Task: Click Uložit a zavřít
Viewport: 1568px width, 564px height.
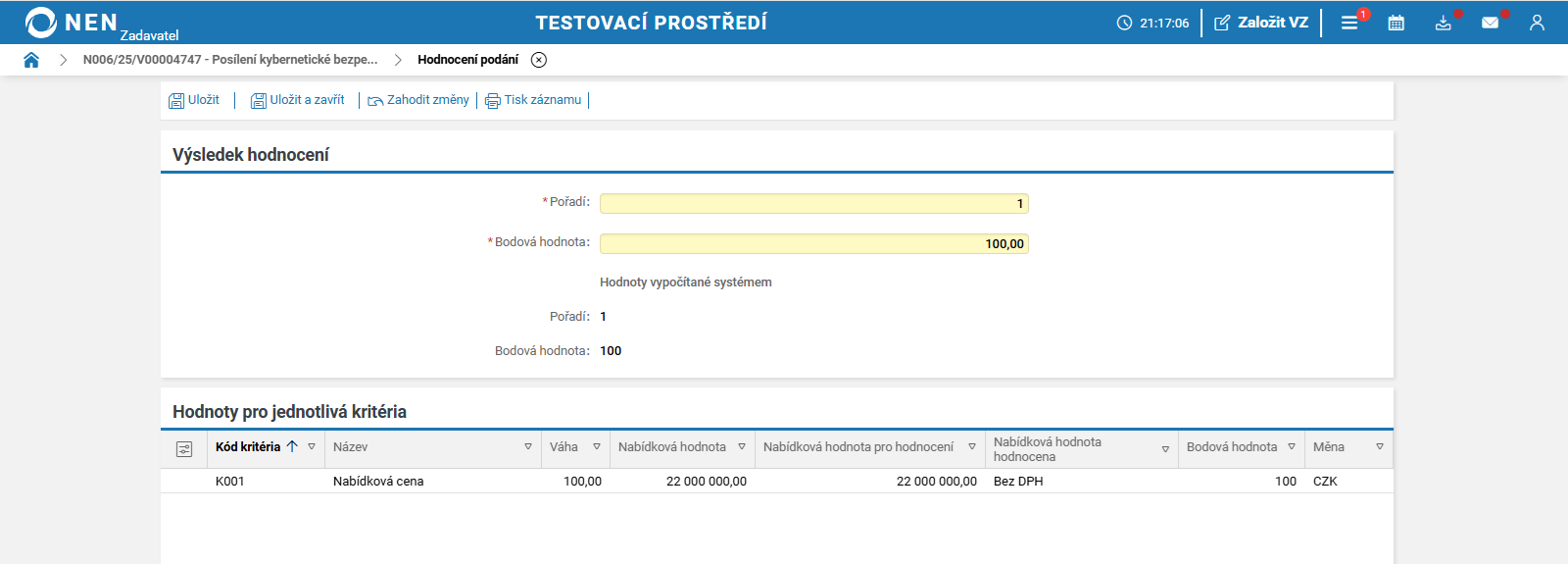Action: coord(298,100)
